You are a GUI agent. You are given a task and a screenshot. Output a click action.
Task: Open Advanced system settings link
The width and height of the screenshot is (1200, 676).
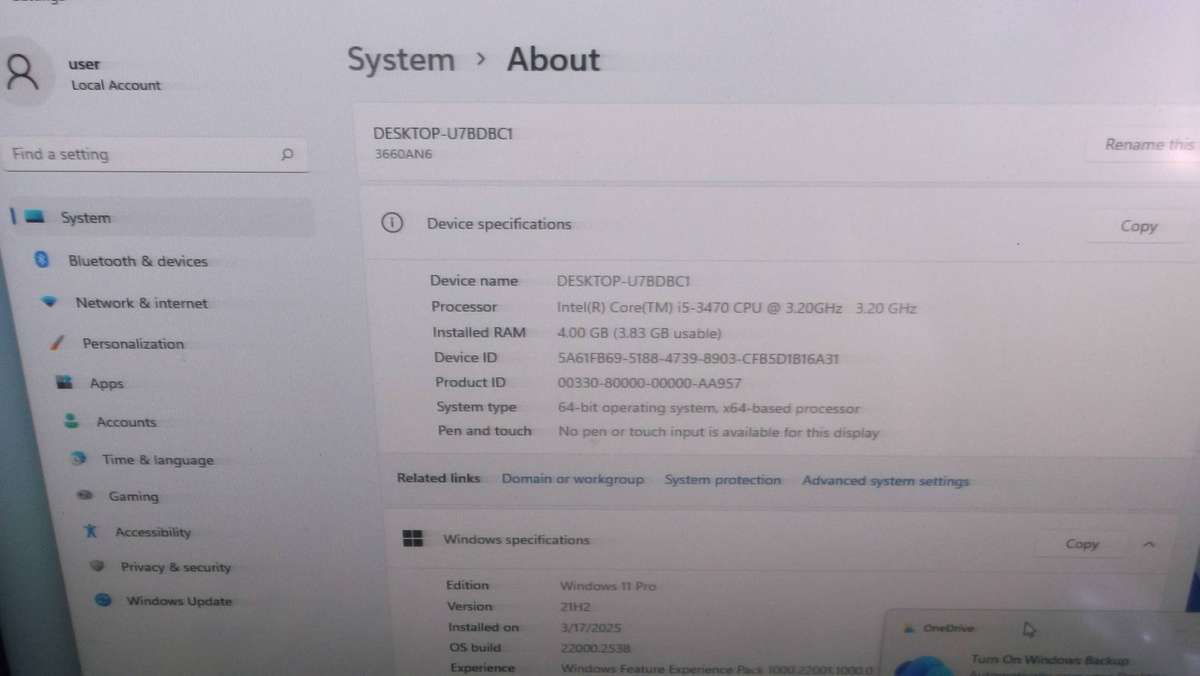[886, 481]
